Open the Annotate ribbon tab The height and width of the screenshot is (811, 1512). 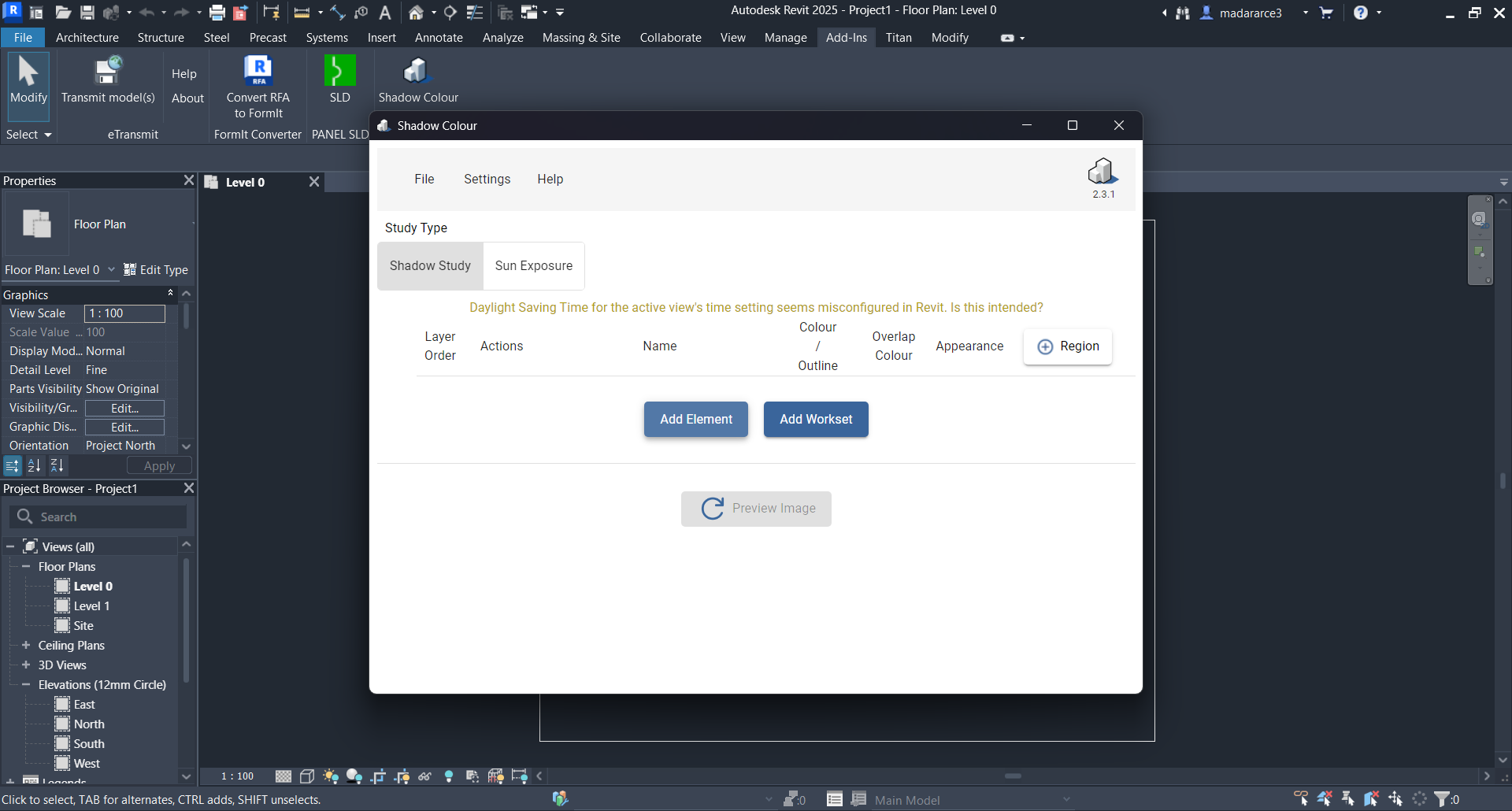[x=439, y=38]
